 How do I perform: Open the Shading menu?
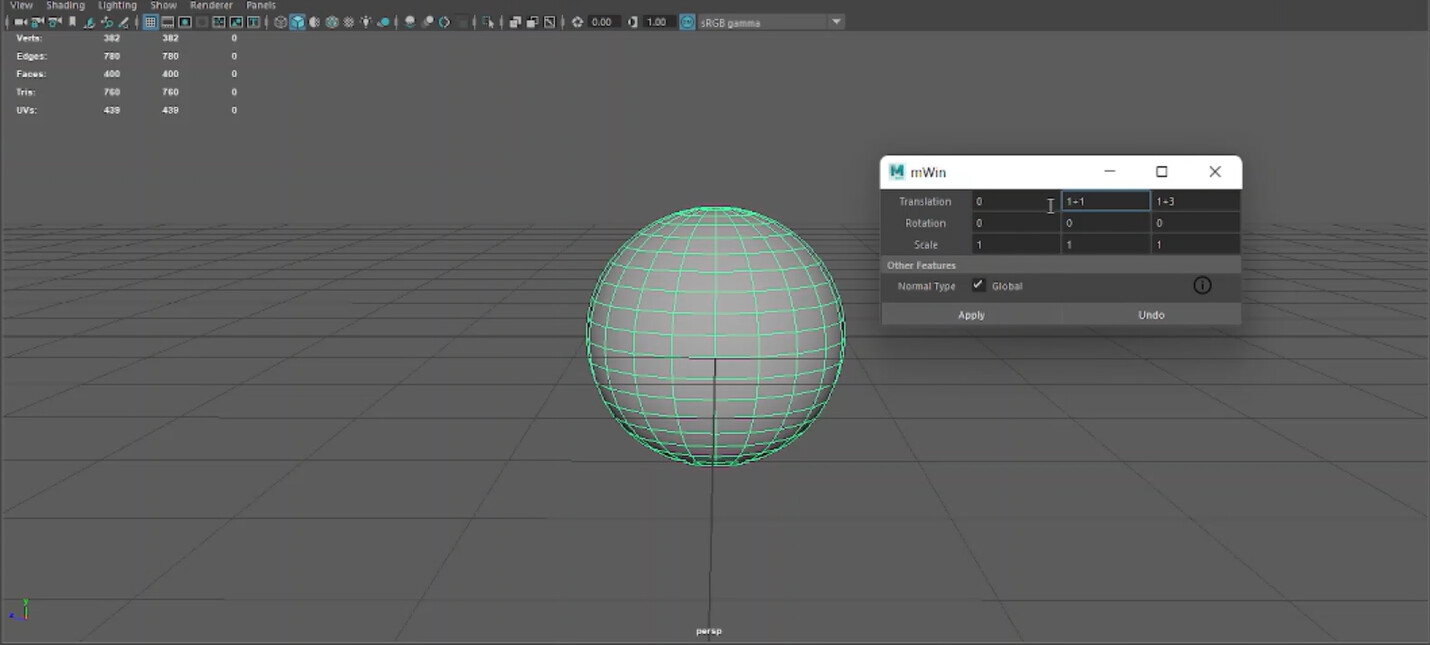pyautogui.click(x=65, y=5)
